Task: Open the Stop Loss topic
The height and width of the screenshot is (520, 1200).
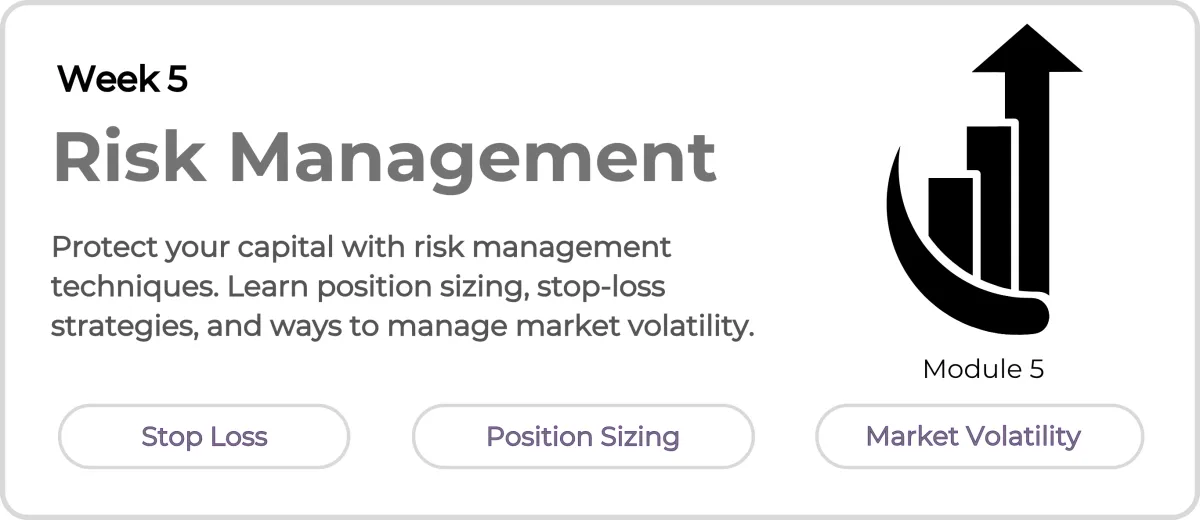Action: click(x=204, y=437)
